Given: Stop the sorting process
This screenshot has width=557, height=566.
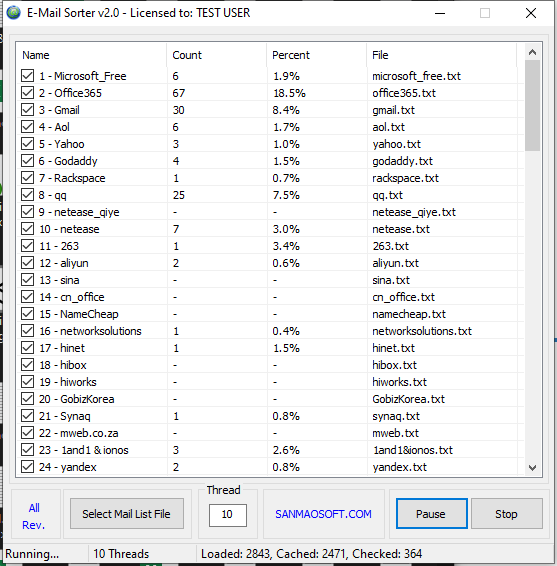Looking at the screenshot, I should pos(506,514).
